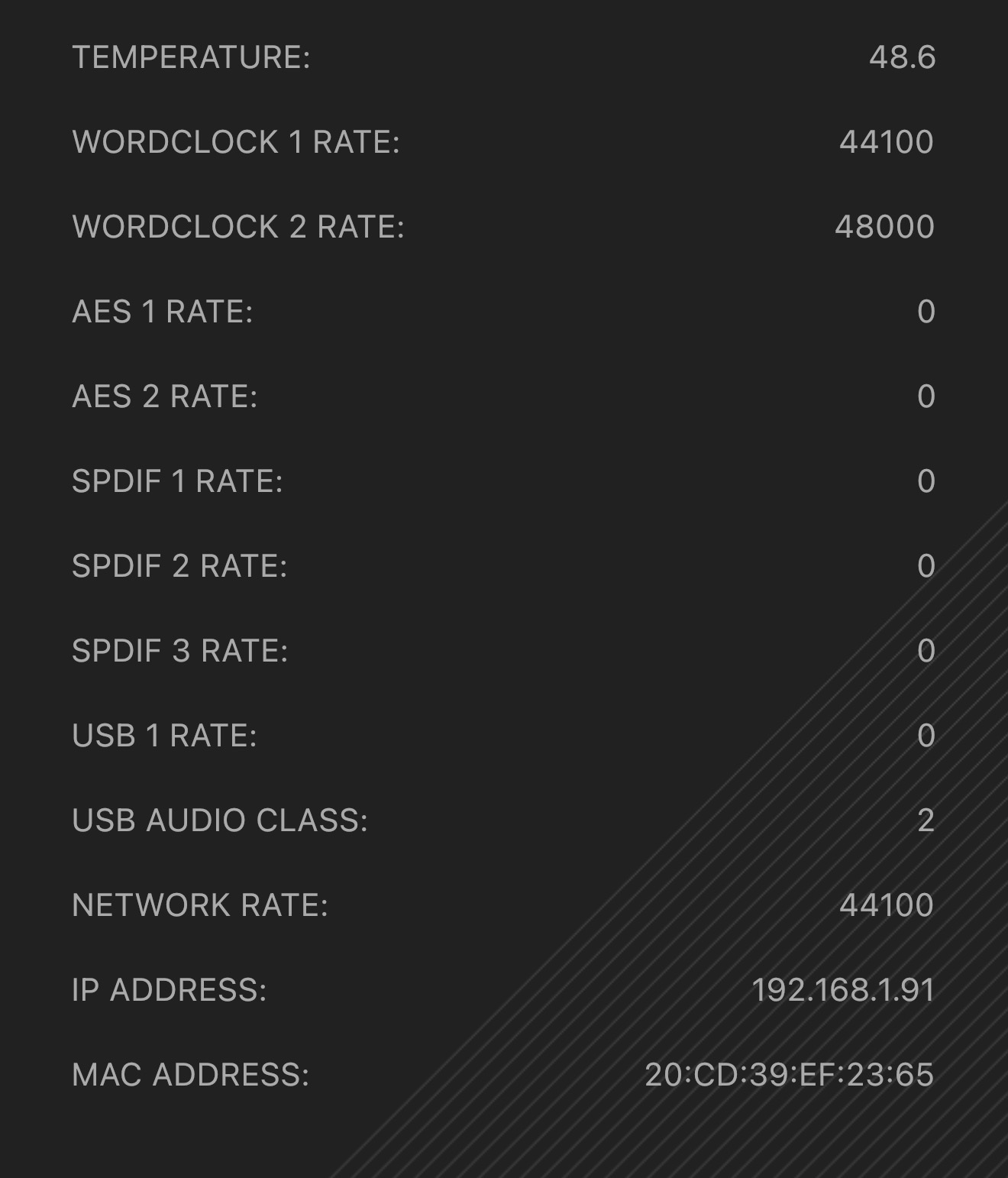Click the SPDIF 3 RATE label
The height and width of the screenshot is (1178, 1008).
(179, 652)
